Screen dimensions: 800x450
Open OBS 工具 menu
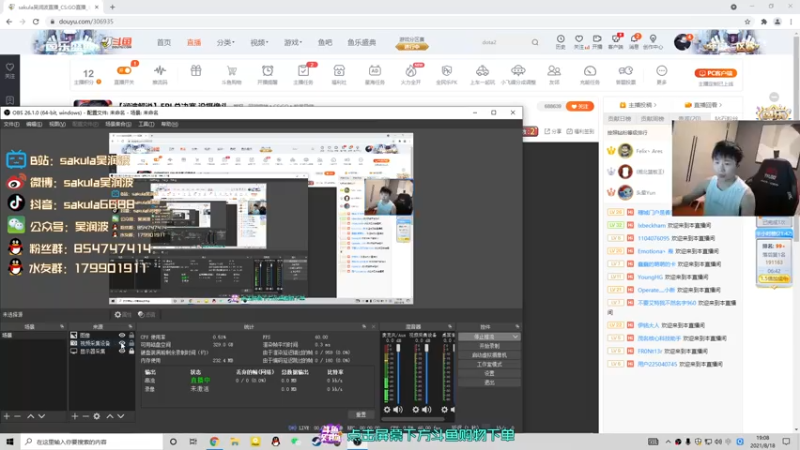[x=146, y=124]
